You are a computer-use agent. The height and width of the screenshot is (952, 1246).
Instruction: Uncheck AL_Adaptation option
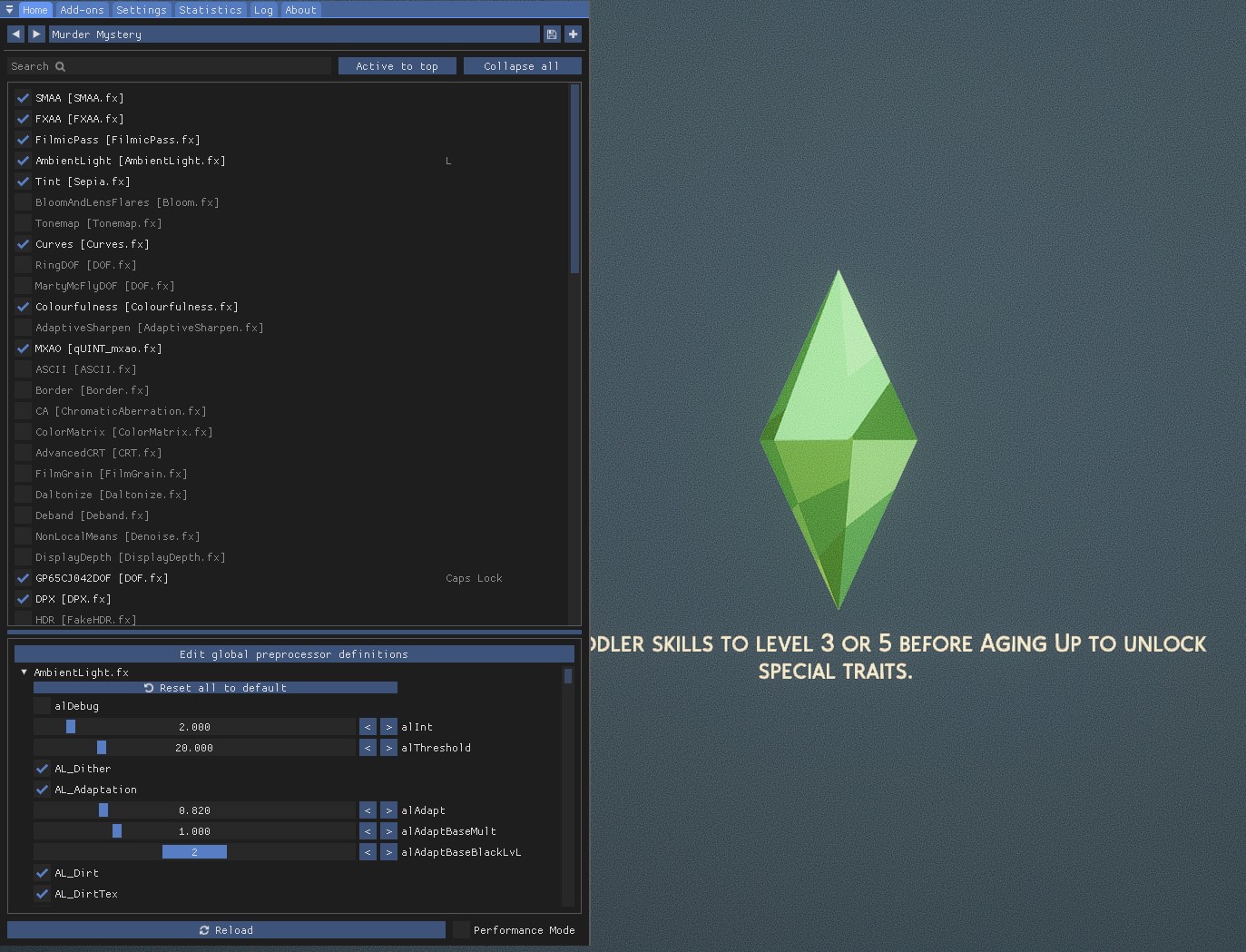[x=42, y=790]
